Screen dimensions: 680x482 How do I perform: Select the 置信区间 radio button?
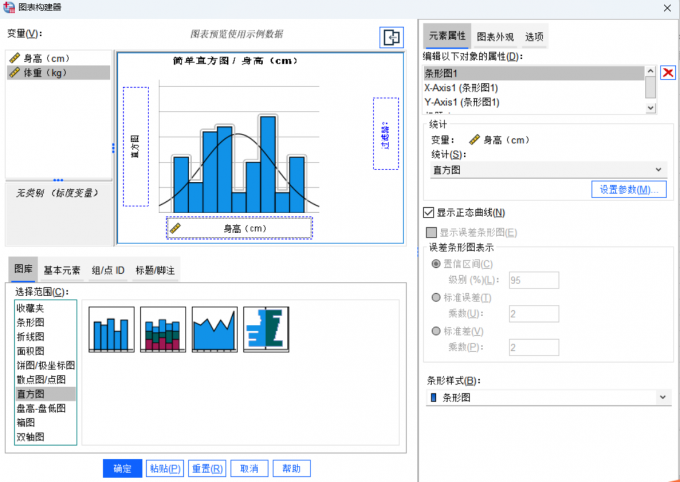436,264
